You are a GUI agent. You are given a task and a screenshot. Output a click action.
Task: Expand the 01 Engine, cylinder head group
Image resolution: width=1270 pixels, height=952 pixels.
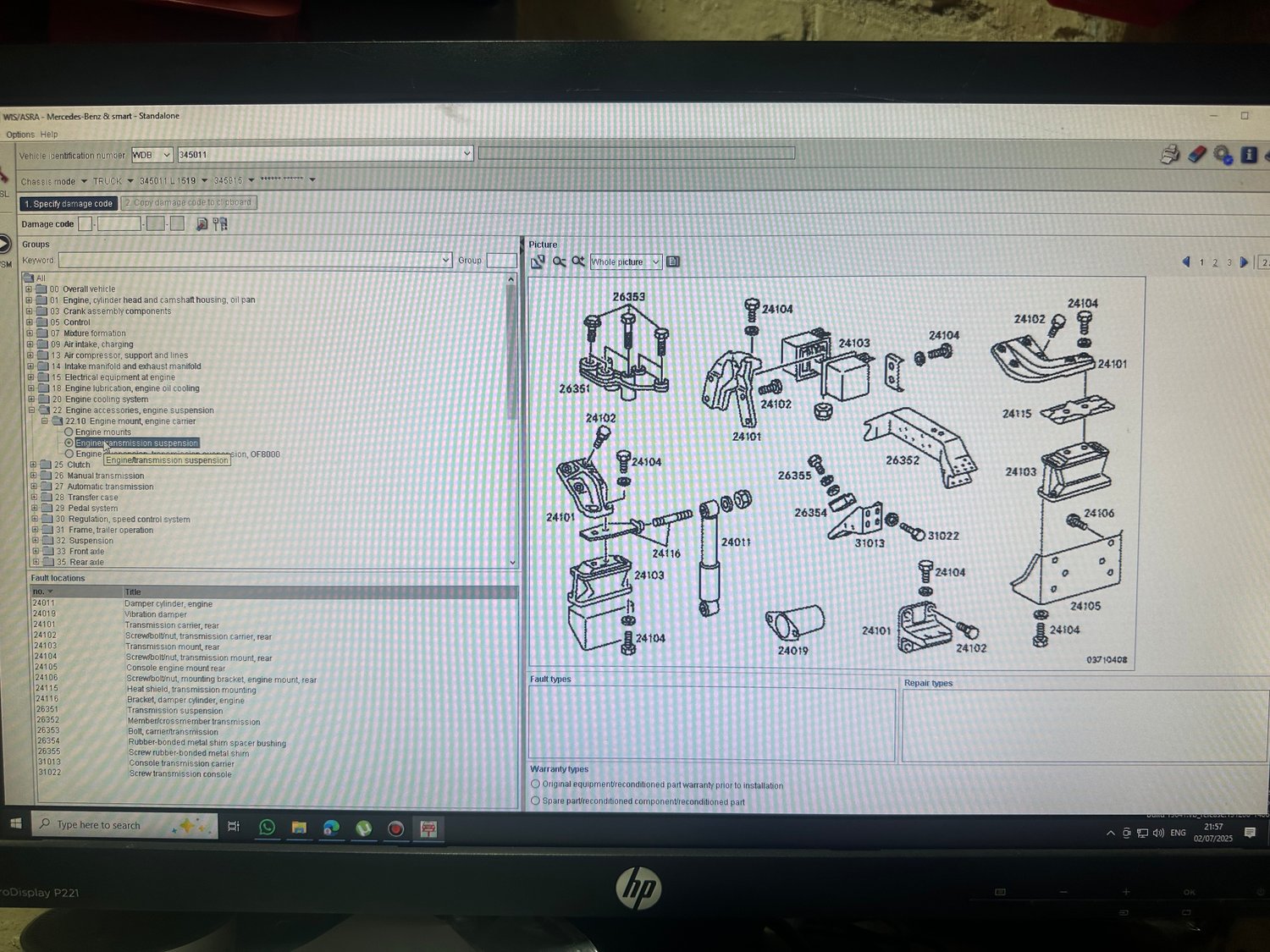coord(29,300)
